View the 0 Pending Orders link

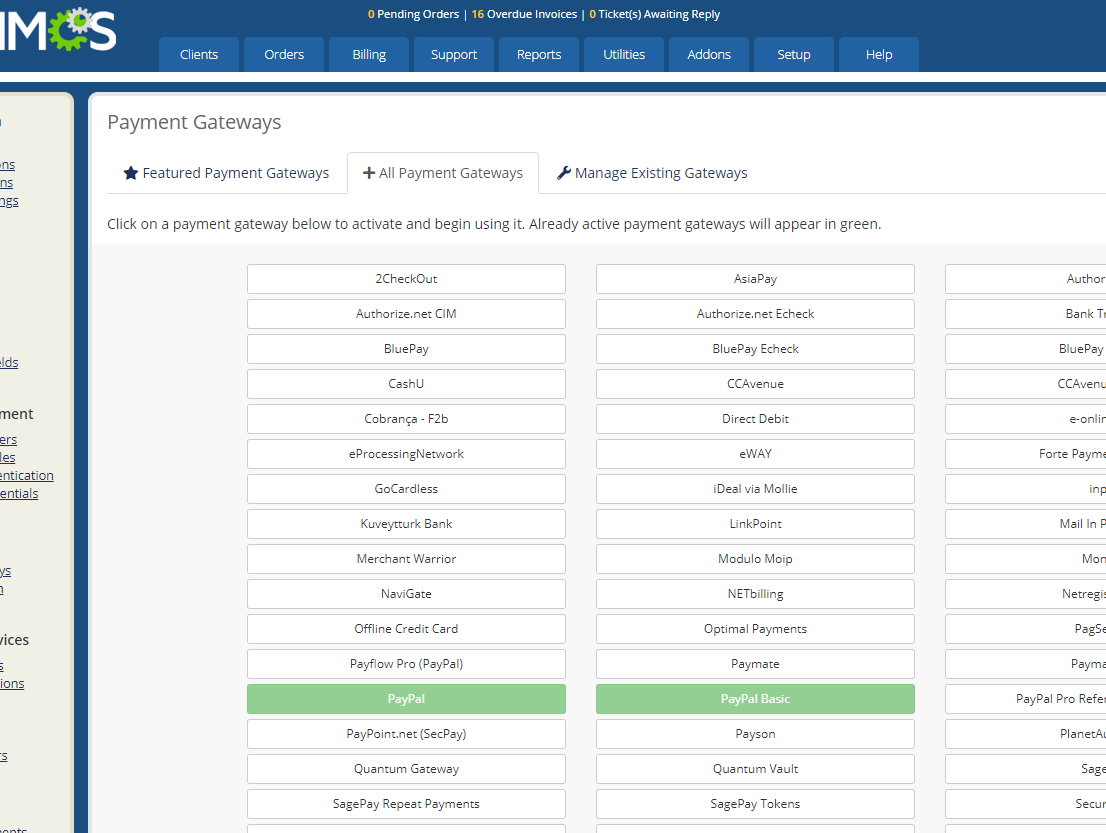pyautogui.click(x=413, y=14)
